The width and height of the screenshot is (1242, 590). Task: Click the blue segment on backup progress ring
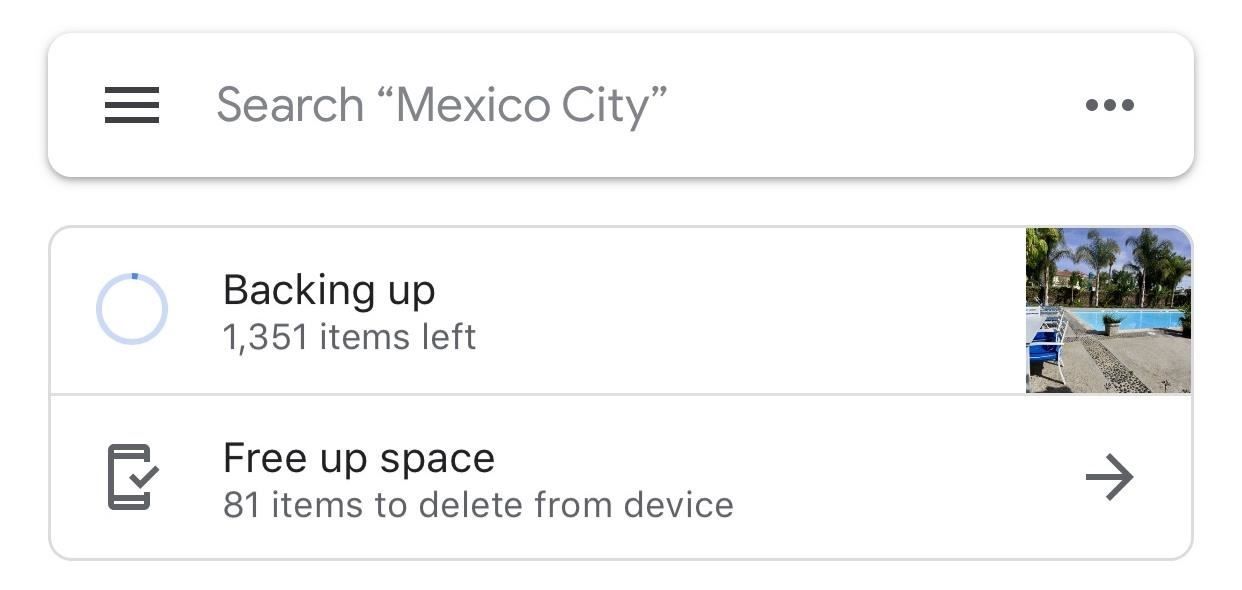pyautogui.click(x=135, y=276)
